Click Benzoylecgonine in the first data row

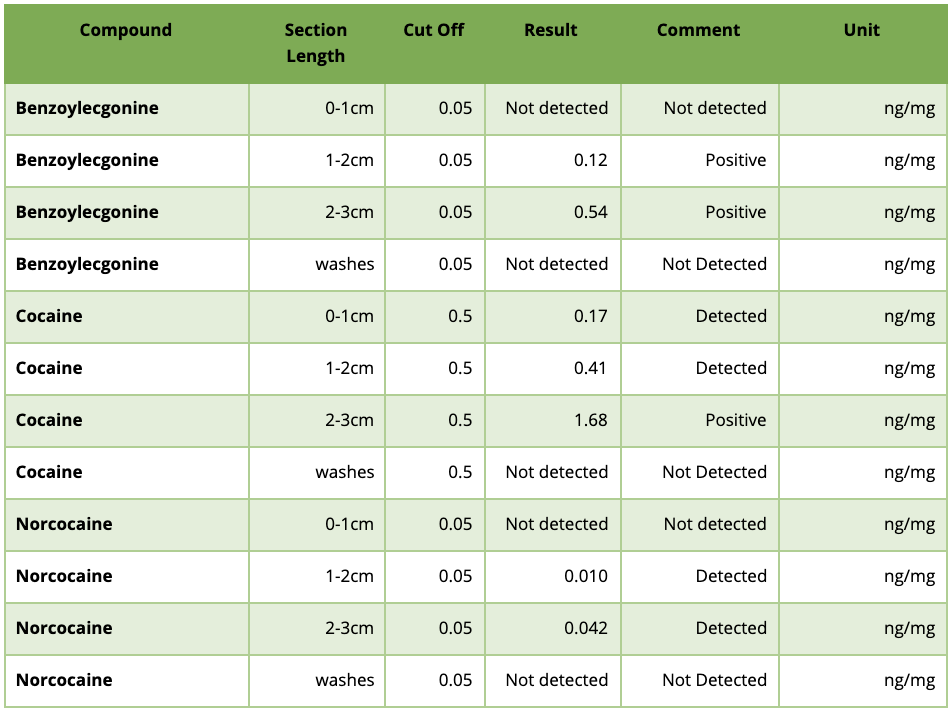(87, 108)
